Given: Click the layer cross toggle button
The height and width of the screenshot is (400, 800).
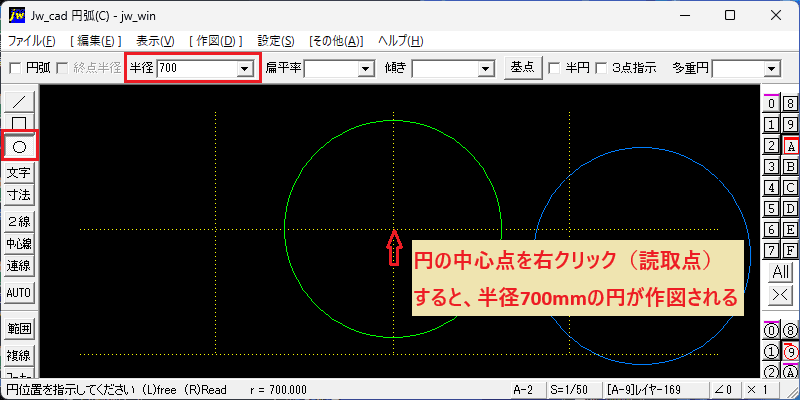Looking at the screenshot, I should [x=781, y=294].
